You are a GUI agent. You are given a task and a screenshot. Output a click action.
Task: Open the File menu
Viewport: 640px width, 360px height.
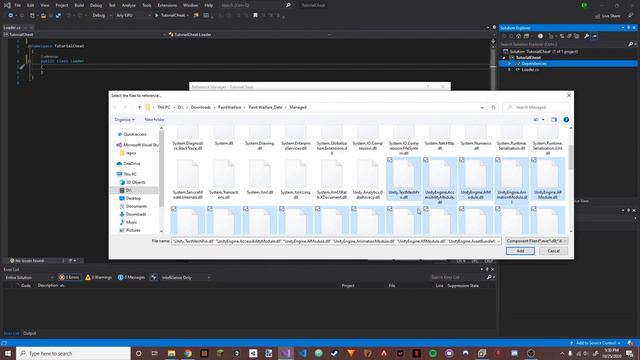[x=18, y=5]
